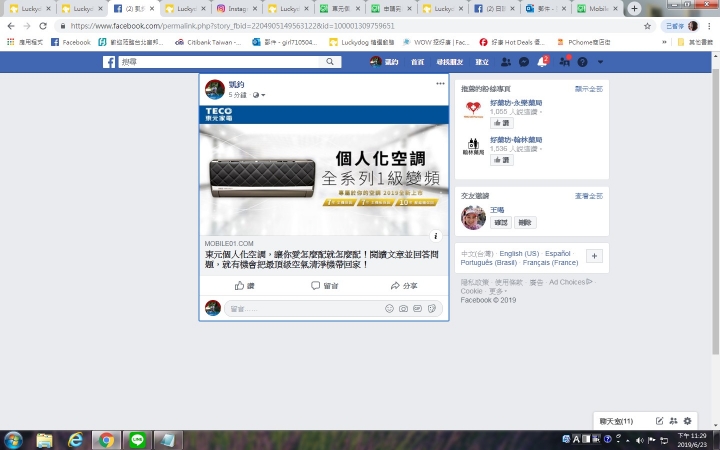This screenshot has width=720, height=450.
Task: Open File Explorer folder from taskbar
Action: [x=44, y=440]
